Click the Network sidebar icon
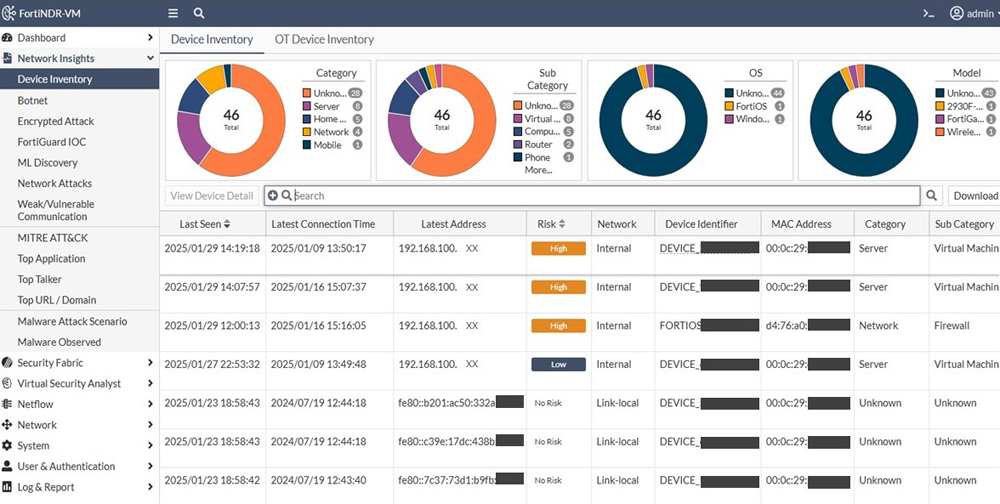Viewport: 1000px width, 504px height. pyautogui.click(x=7, y=425)
